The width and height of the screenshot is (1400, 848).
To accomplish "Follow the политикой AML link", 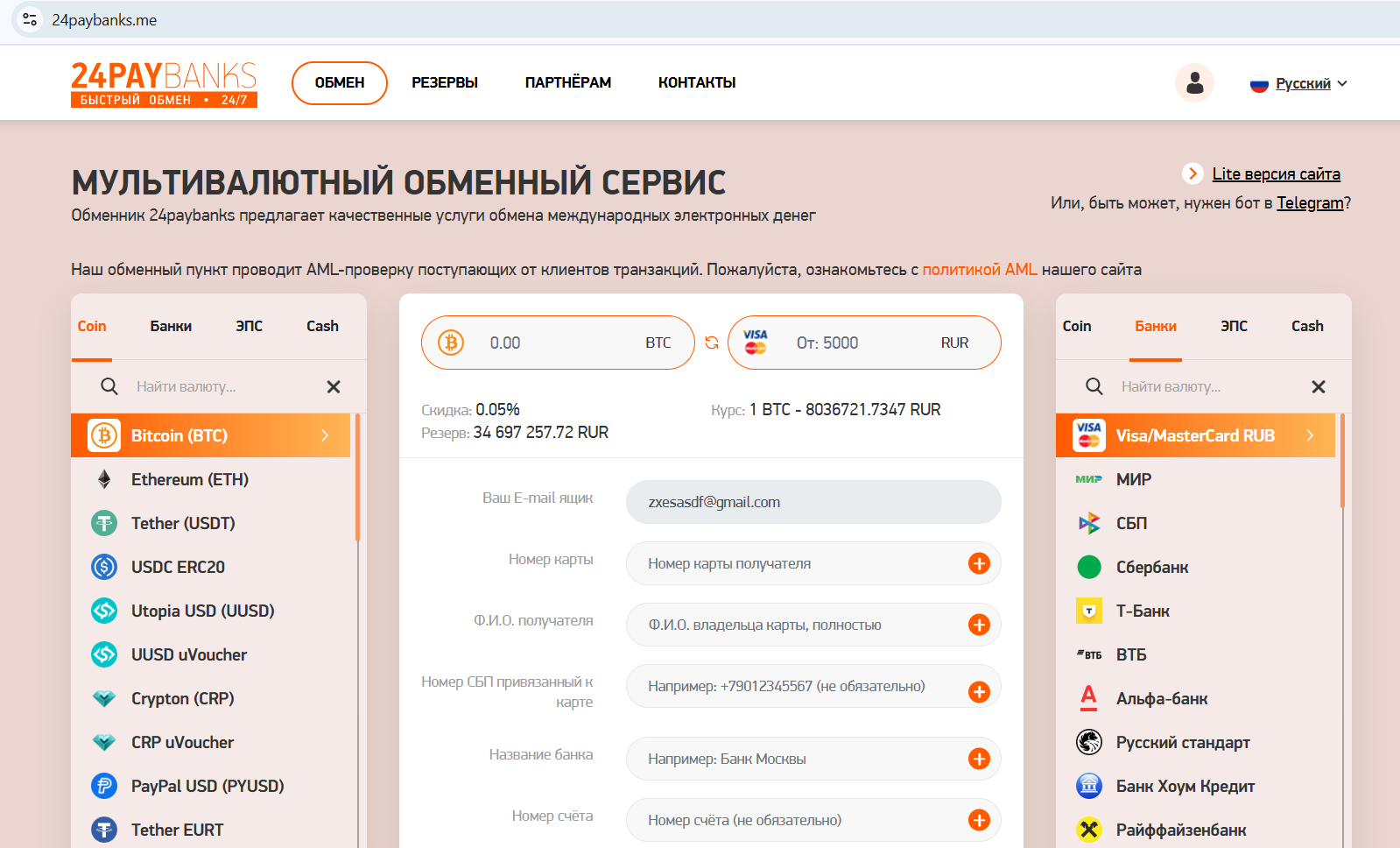I will click(x=979, y=269).
